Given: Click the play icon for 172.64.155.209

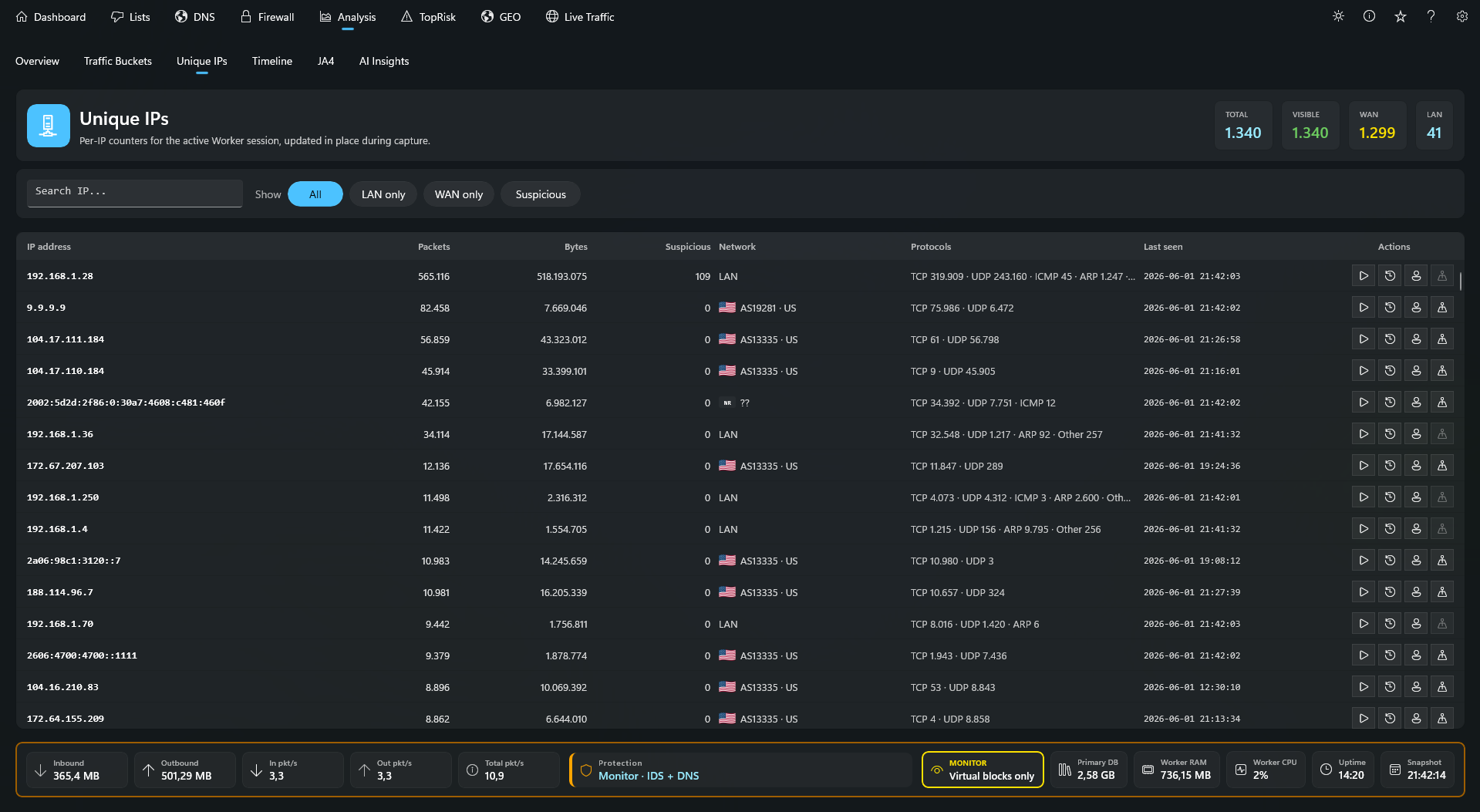Looking at the screenshot, I should click(1364, 719).
